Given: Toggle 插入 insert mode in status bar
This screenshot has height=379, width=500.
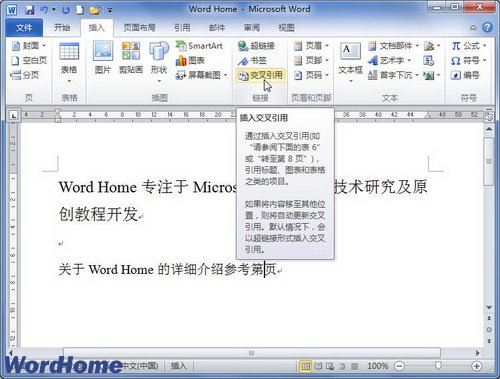Looking at the screenshot, I should tap(179, 366).
